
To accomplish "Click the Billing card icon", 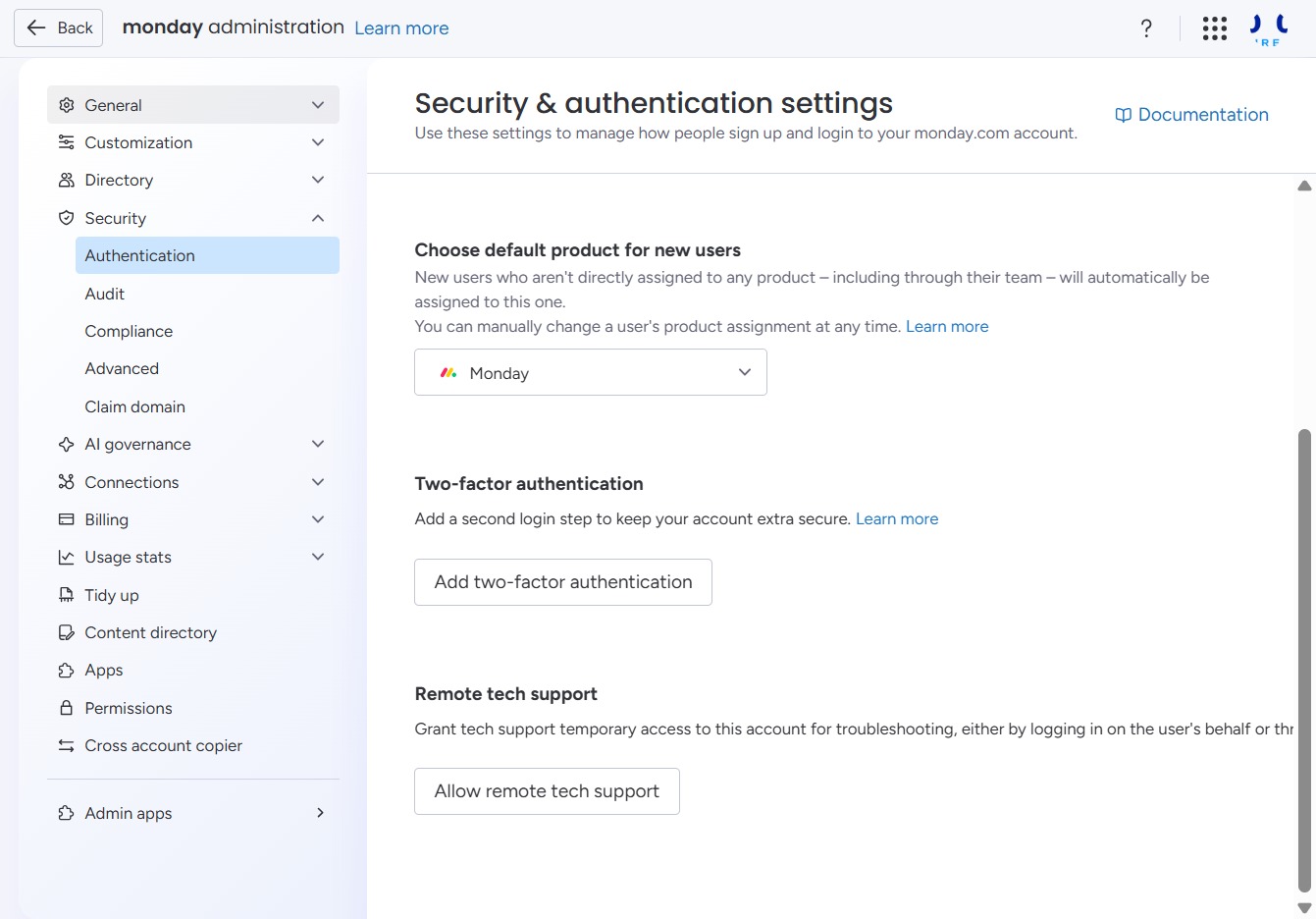I will pos(67,519).
